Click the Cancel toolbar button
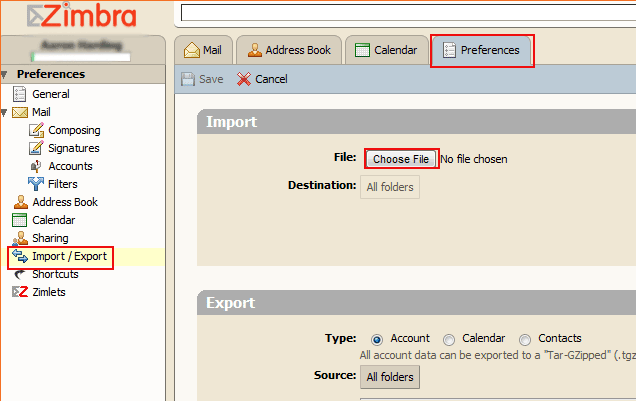Viewport: 636px width, 401px height. pos(262,79)
